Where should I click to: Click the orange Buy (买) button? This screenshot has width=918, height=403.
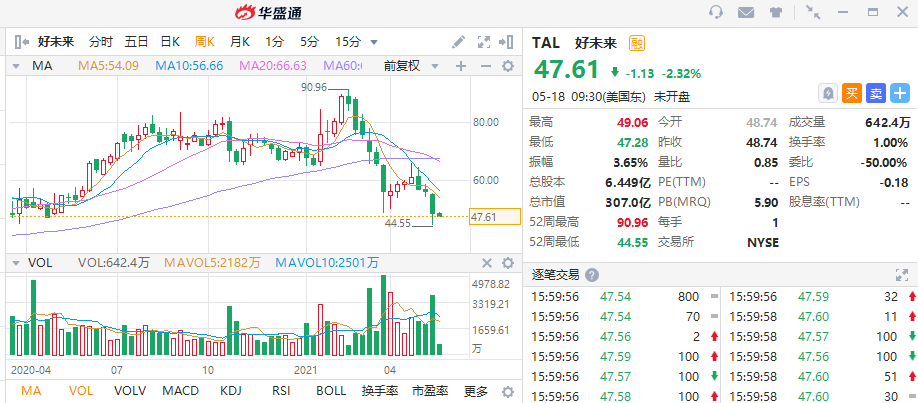click(851, 93)
